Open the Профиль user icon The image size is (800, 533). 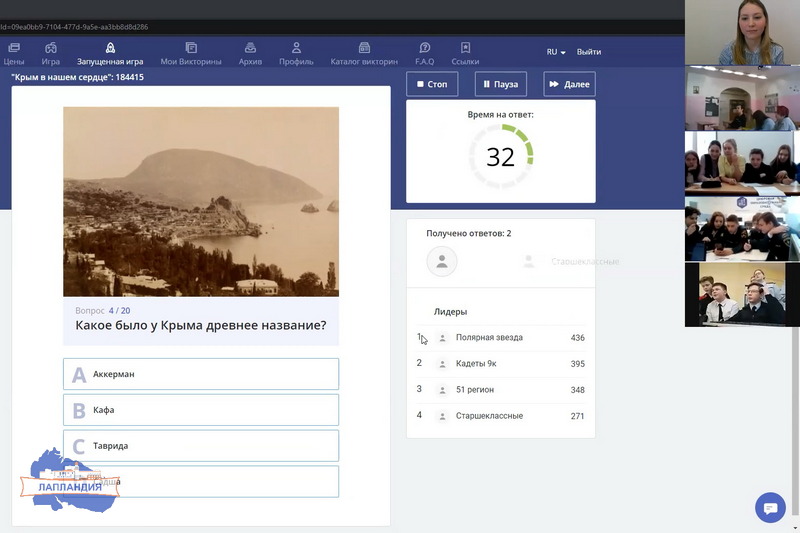[296, 47]
